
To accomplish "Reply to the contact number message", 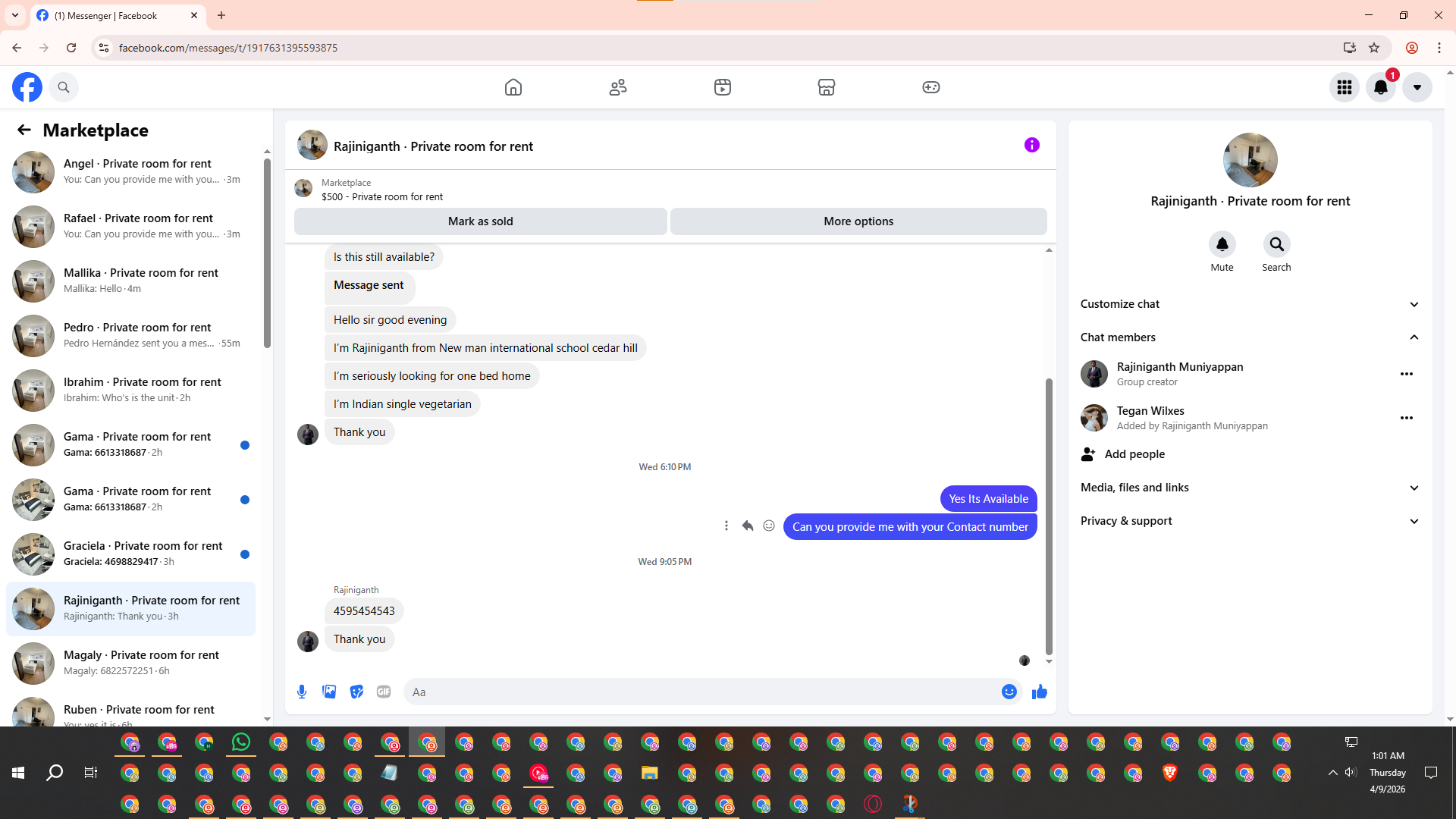I will (x=747, y=526).
